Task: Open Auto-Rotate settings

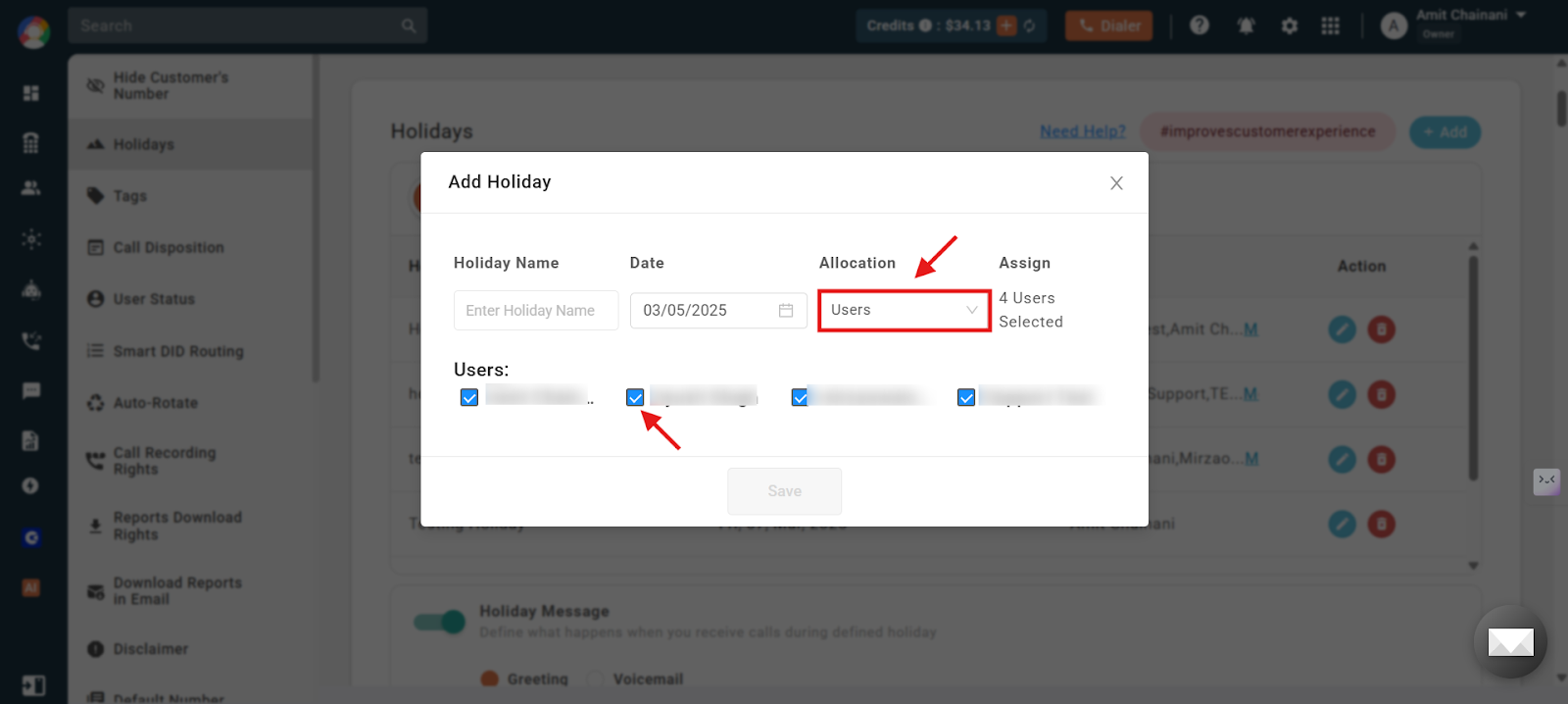Action: click(x=191, y=403)
